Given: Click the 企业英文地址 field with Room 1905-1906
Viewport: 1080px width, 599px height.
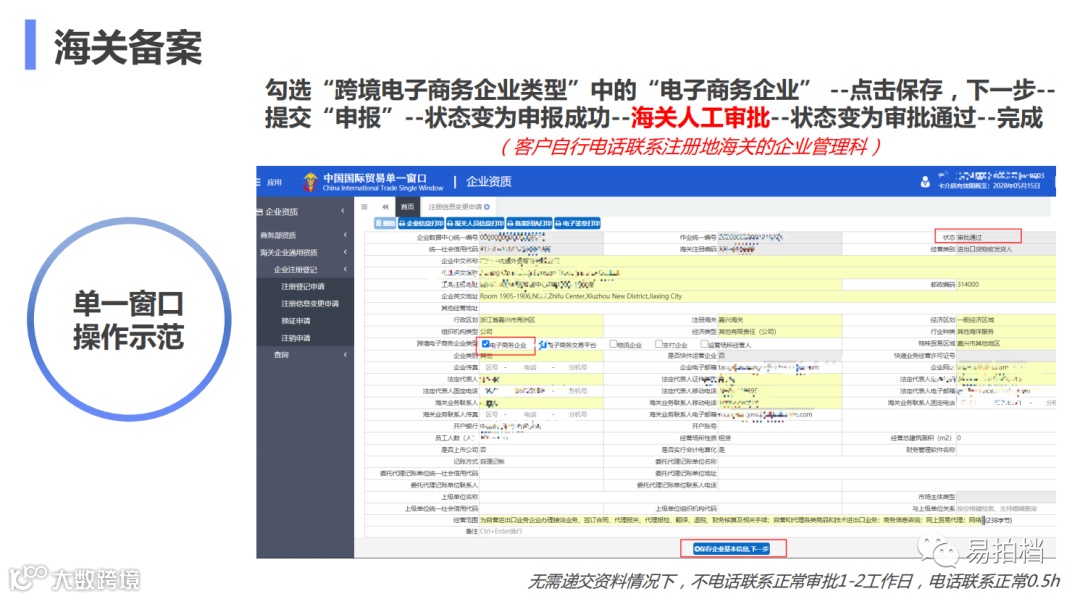Looking at the screenshot, I should (767, 296).
